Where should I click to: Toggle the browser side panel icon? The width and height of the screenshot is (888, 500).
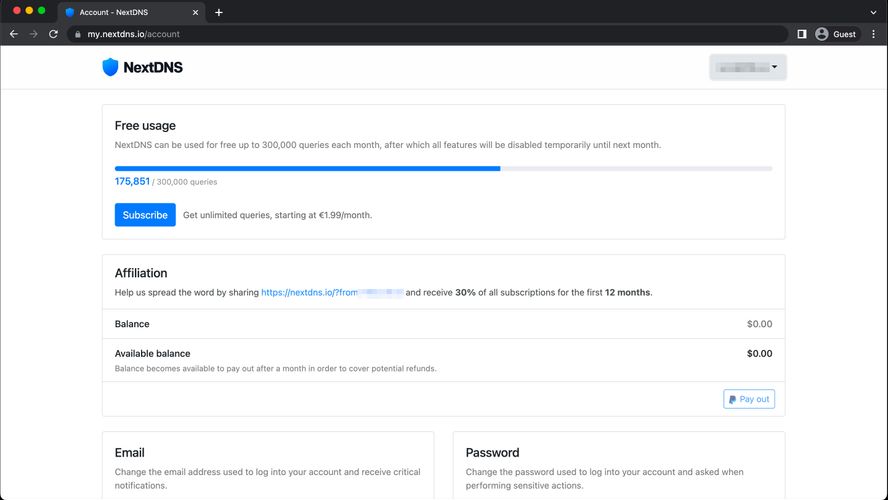tap(802, 34)
